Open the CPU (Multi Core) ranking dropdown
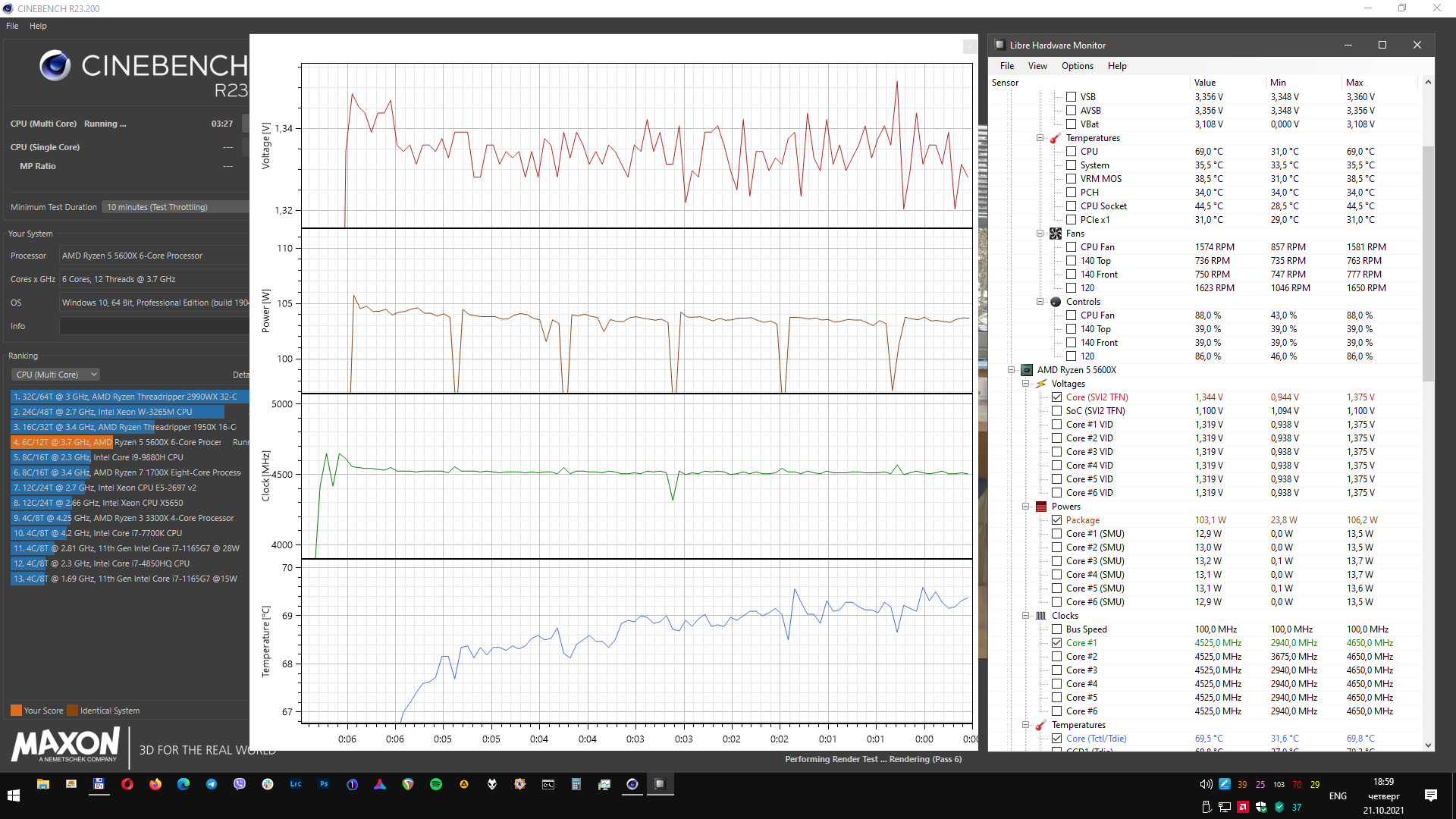This screenshot has width=1456, height=819. point(56,375)
